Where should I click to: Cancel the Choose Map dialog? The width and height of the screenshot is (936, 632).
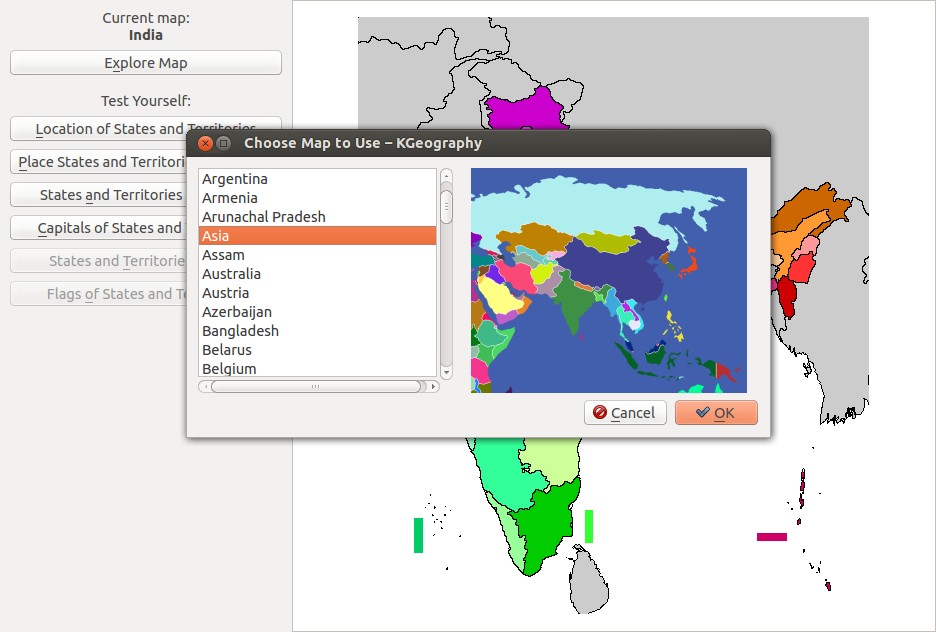click(625, 413)
